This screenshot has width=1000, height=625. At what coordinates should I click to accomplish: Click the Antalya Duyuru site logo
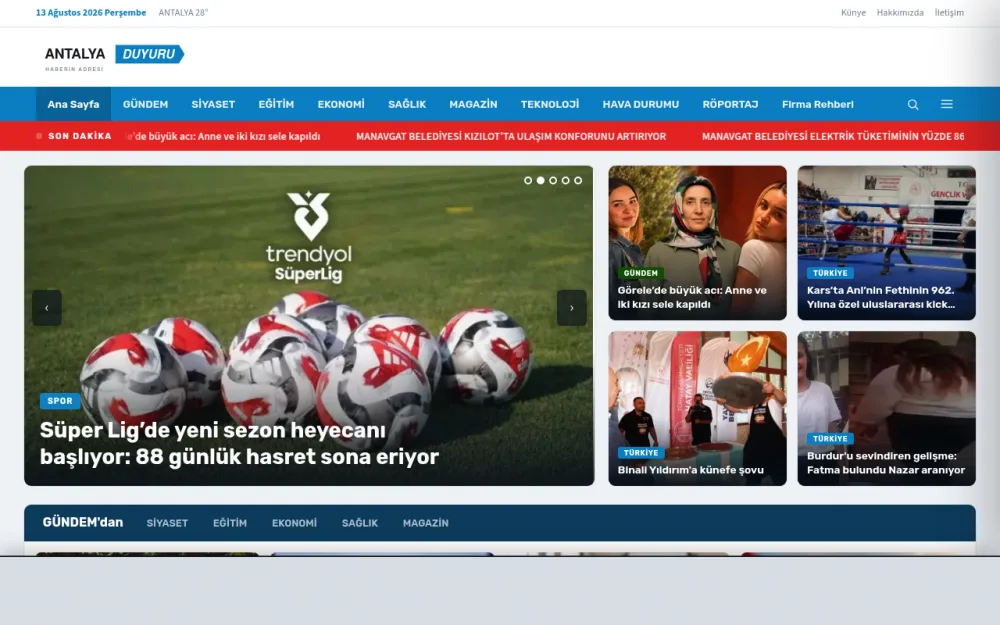[x=114, y=57]
